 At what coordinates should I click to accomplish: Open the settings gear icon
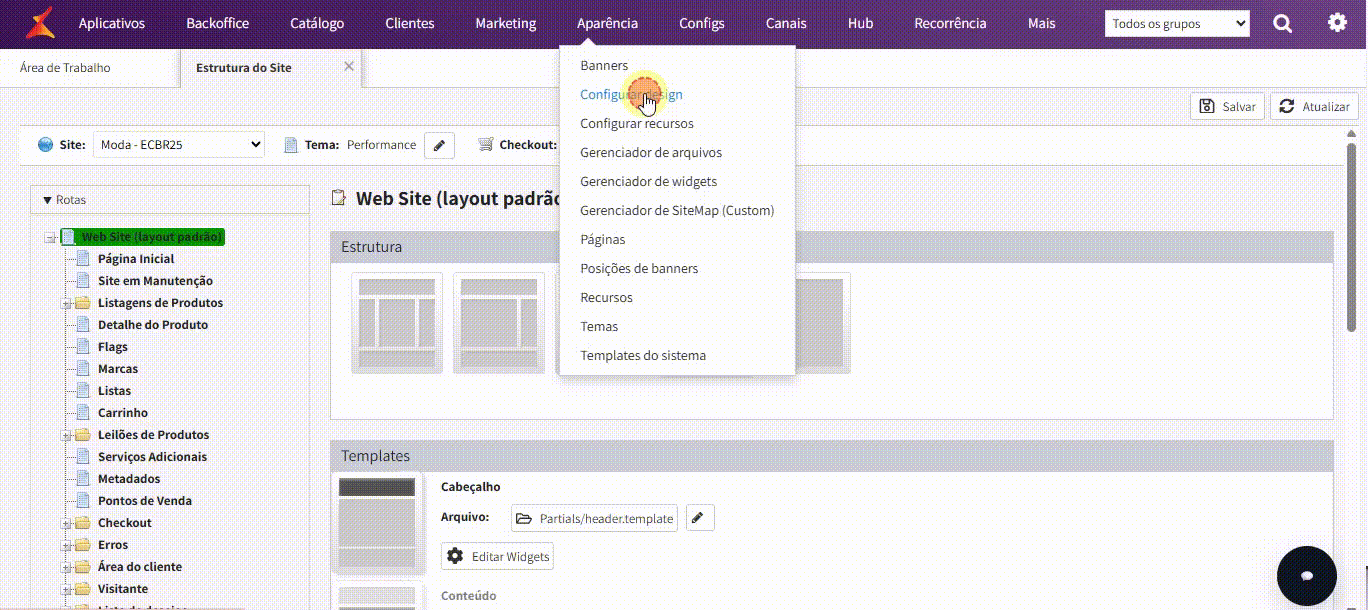pos(1337,22)
